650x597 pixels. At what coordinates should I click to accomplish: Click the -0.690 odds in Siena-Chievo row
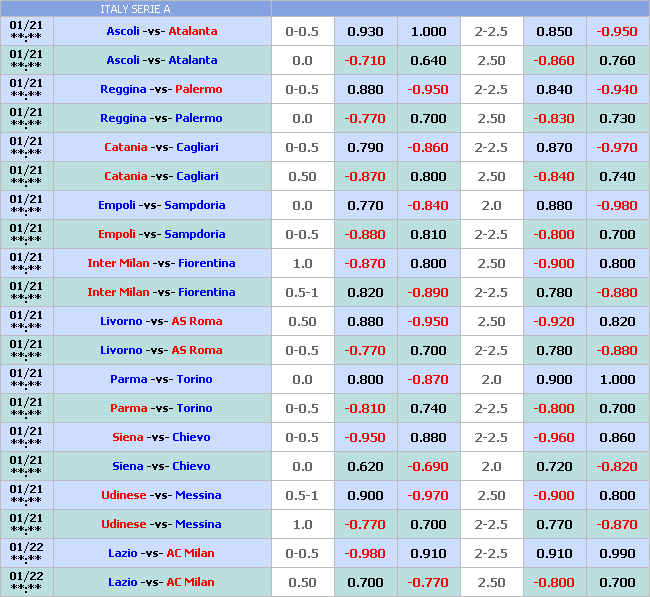tap(428, 466)
